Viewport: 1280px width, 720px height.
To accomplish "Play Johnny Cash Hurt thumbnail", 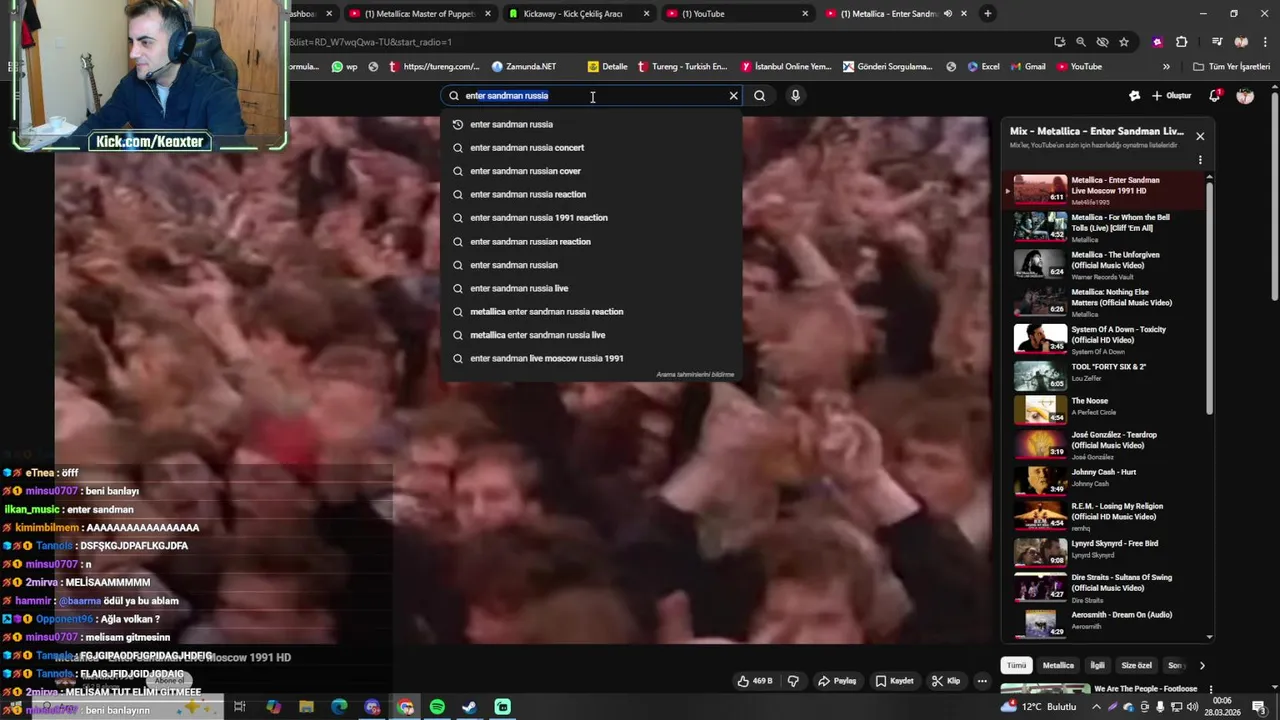I will pyautogui.click(x=1040, y=482).
